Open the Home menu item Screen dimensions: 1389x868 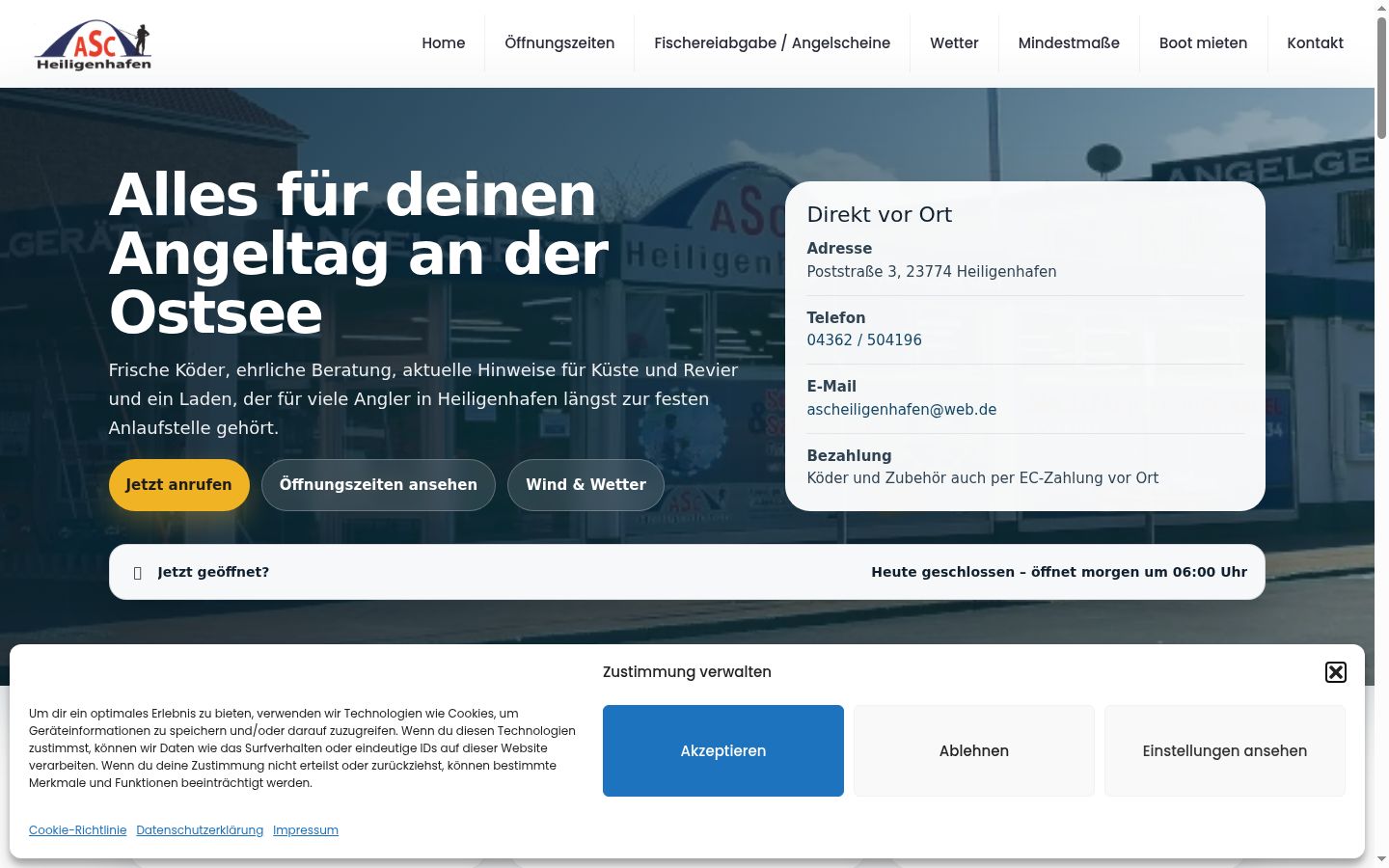[444, 43]
